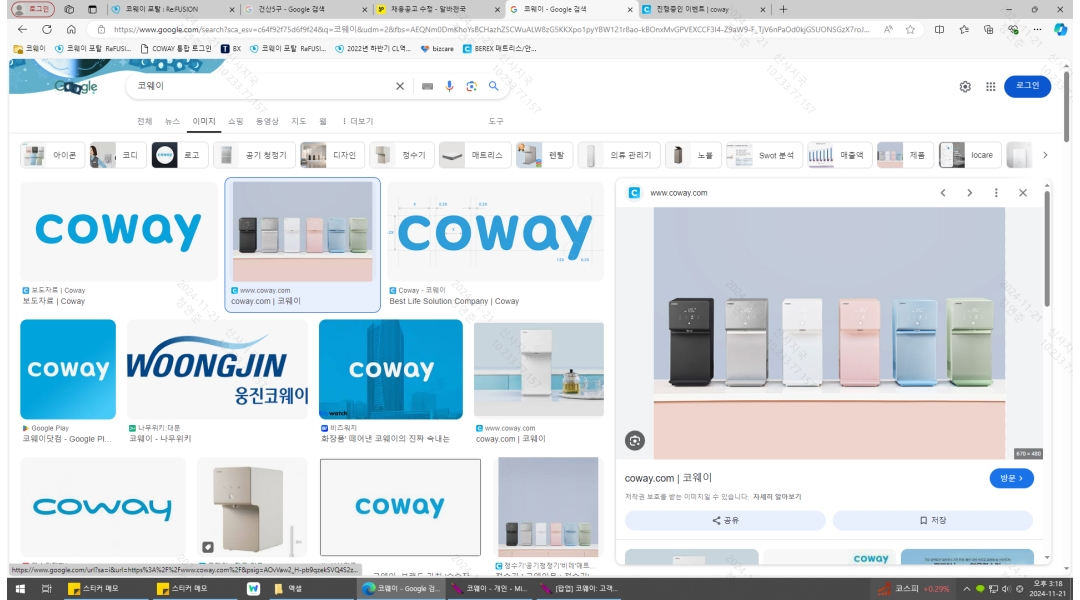Open Google Lens image search icon
The image size is (1080, 600).
(x=471, y=87)
